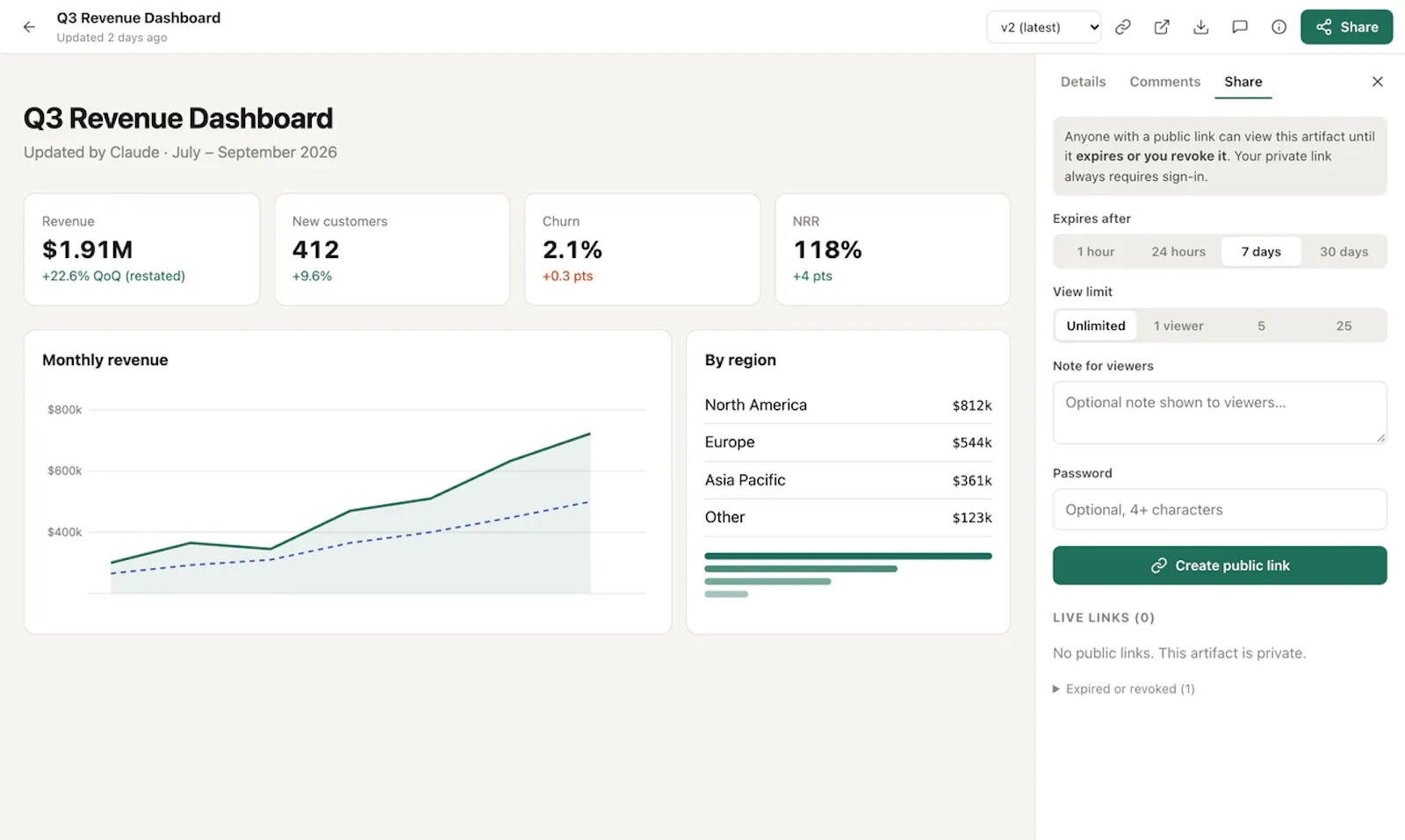Set view limit to 25
The image size is (1405, 840).
(x=1344, y=326)
